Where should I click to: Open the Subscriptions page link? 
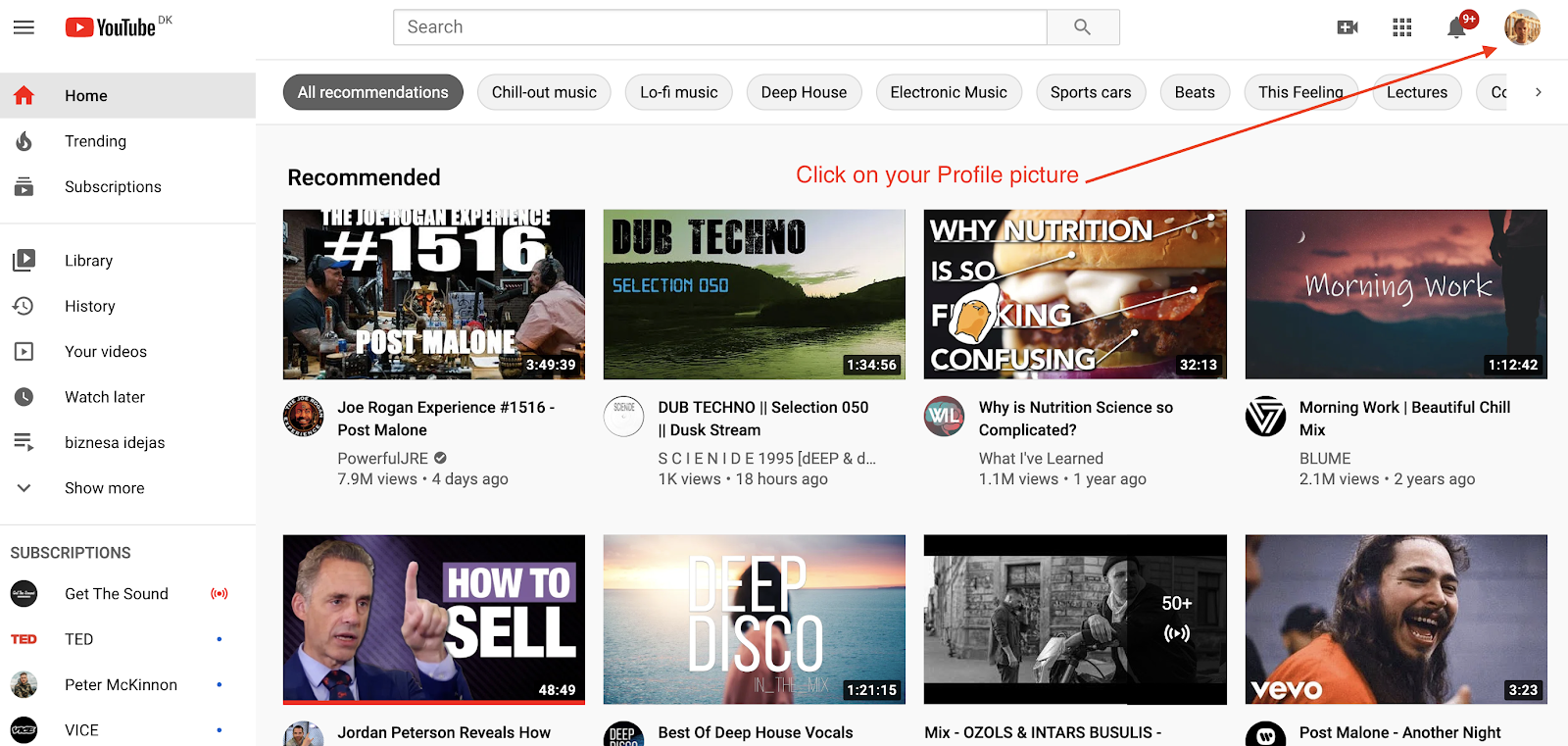127,186
